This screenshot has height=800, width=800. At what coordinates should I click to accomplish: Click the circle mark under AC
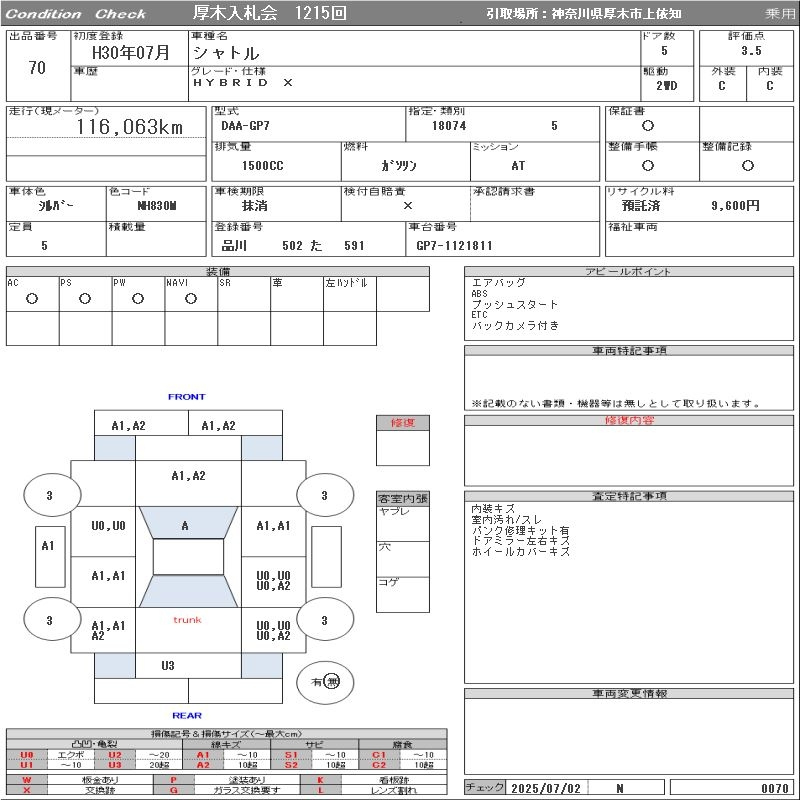point(32,298)
